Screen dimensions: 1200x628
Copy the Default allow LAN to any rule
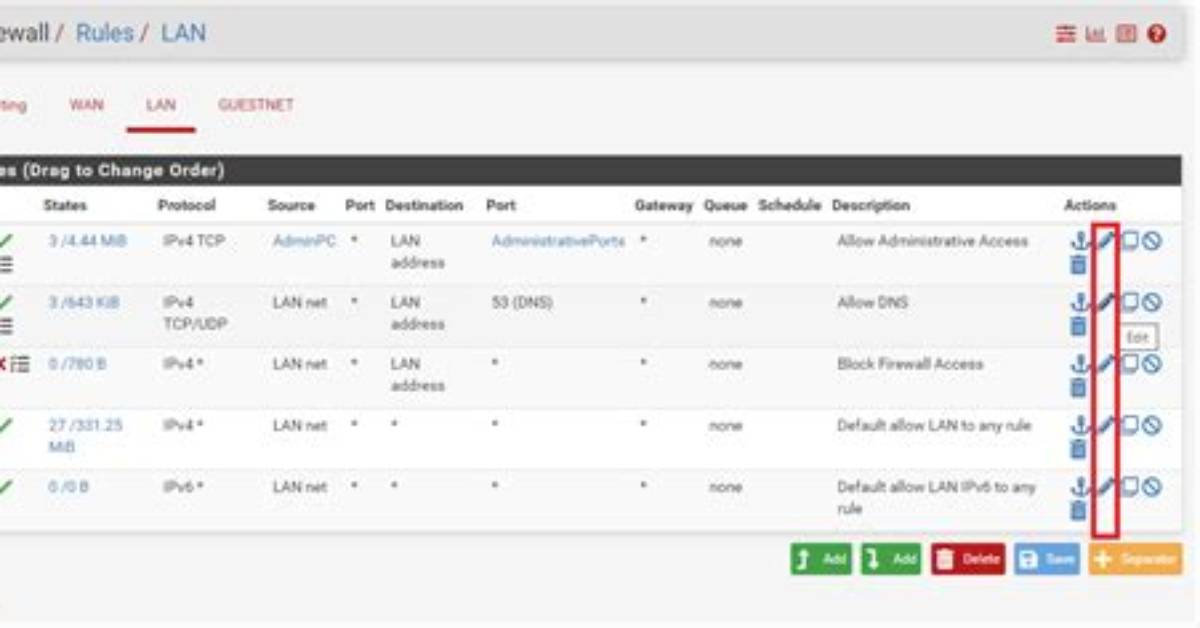pos(1130,425)
